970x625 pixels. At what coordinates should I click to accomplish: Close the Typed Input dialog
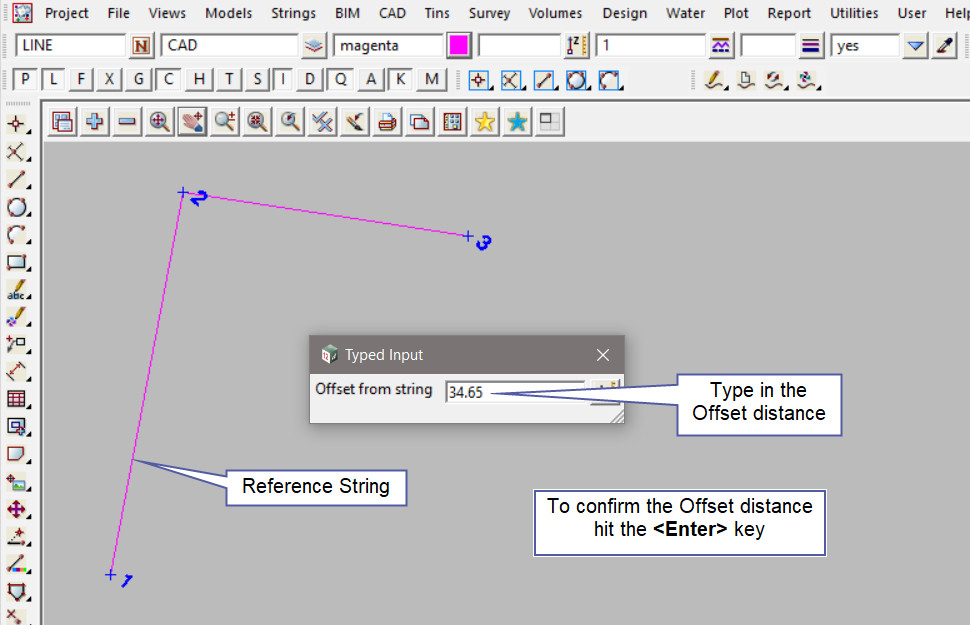click(x=603, y=355)
